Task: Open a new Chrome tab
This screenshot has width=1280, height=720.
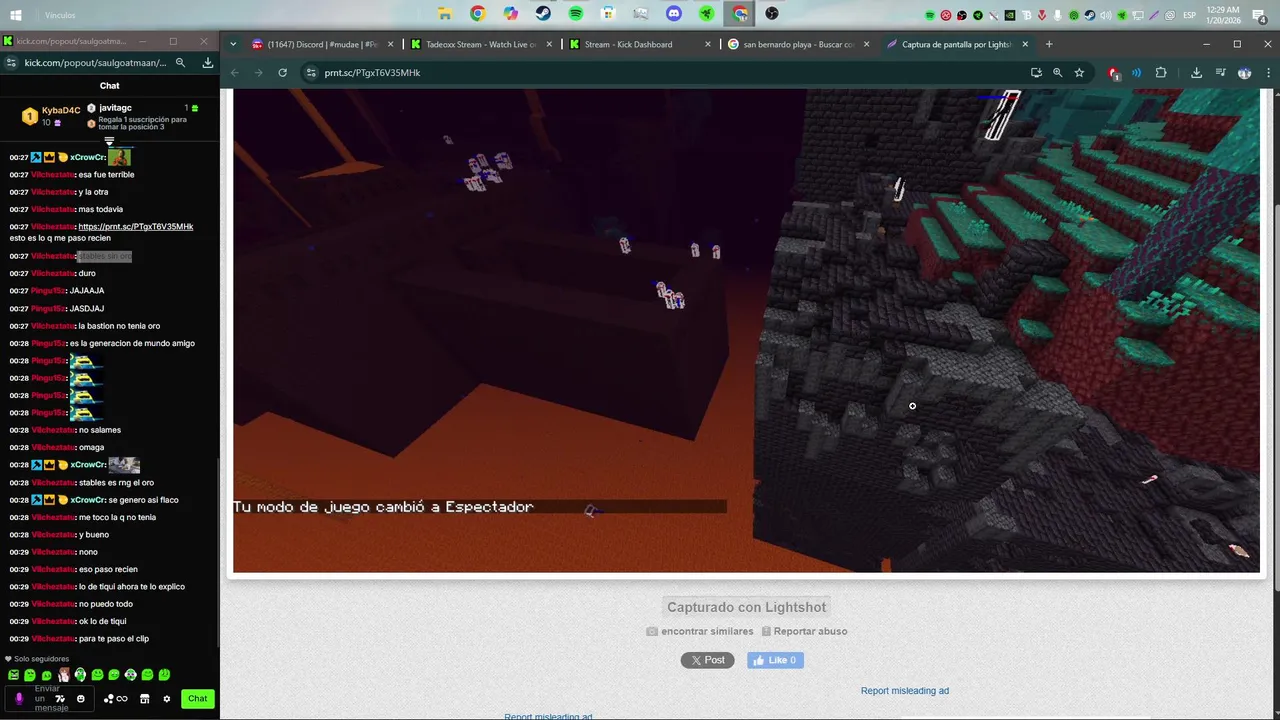Action: (1049, 44)
